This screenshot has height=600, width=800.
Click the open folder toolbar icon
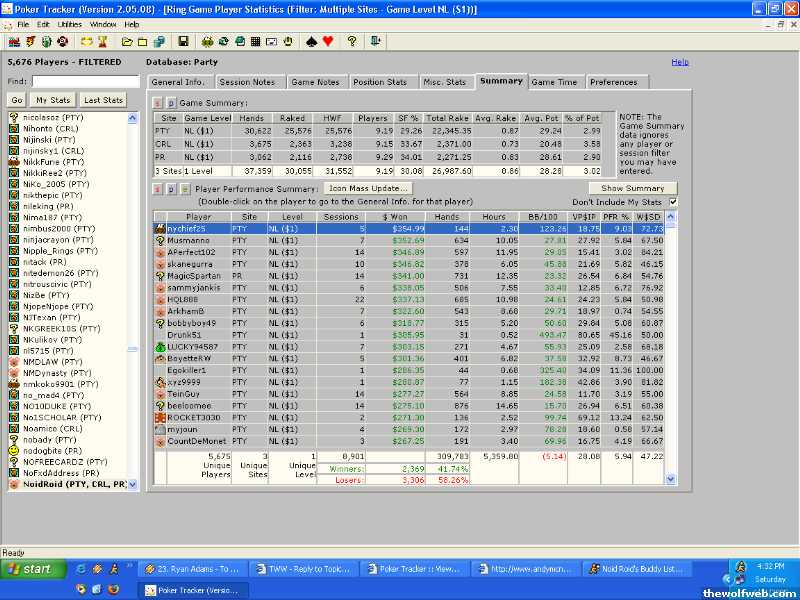pos(127,41)
